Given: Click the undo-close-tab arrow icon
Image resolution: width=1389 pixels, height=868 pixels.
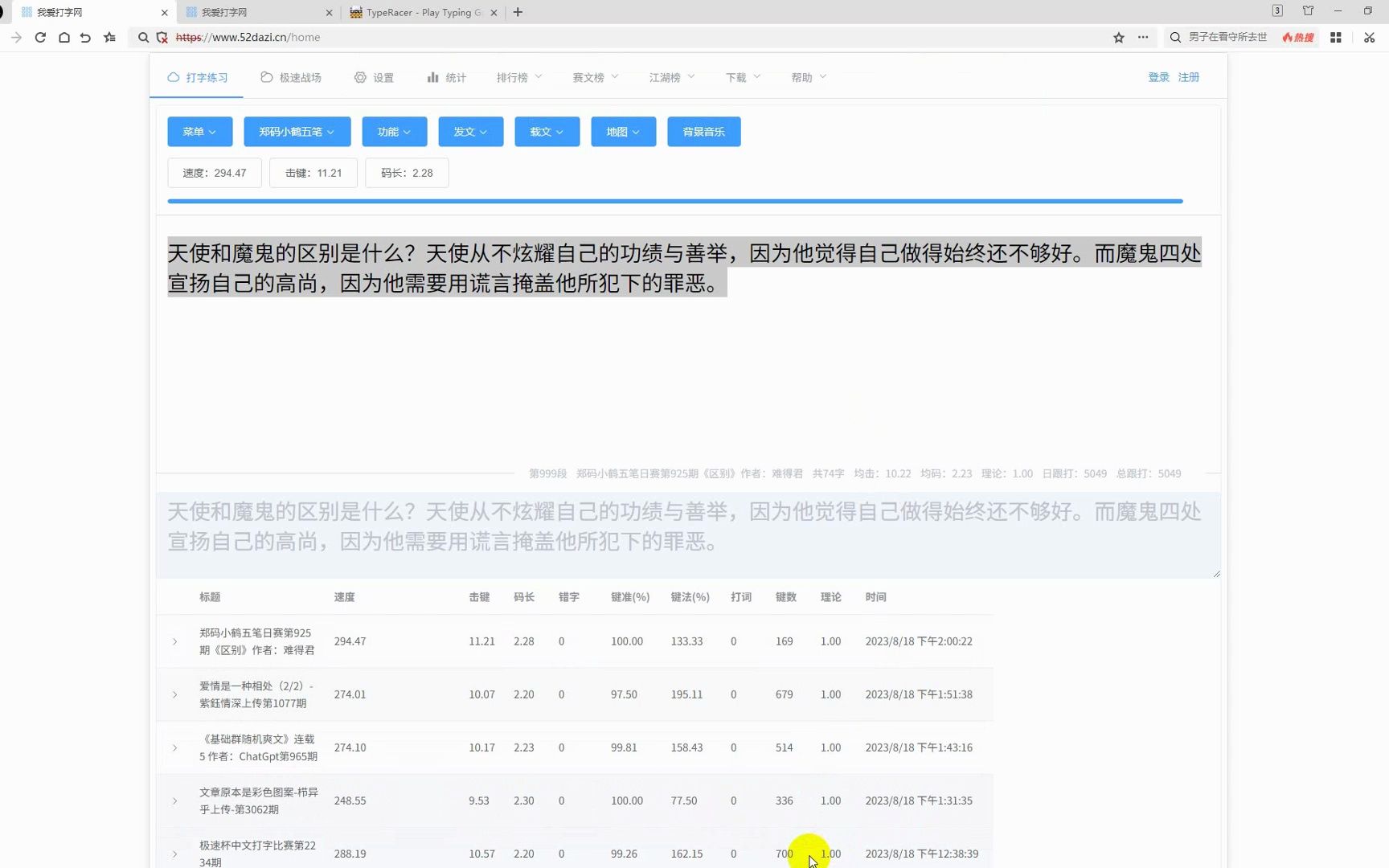Looking at the screenshot, I should (x=85, y=37).
